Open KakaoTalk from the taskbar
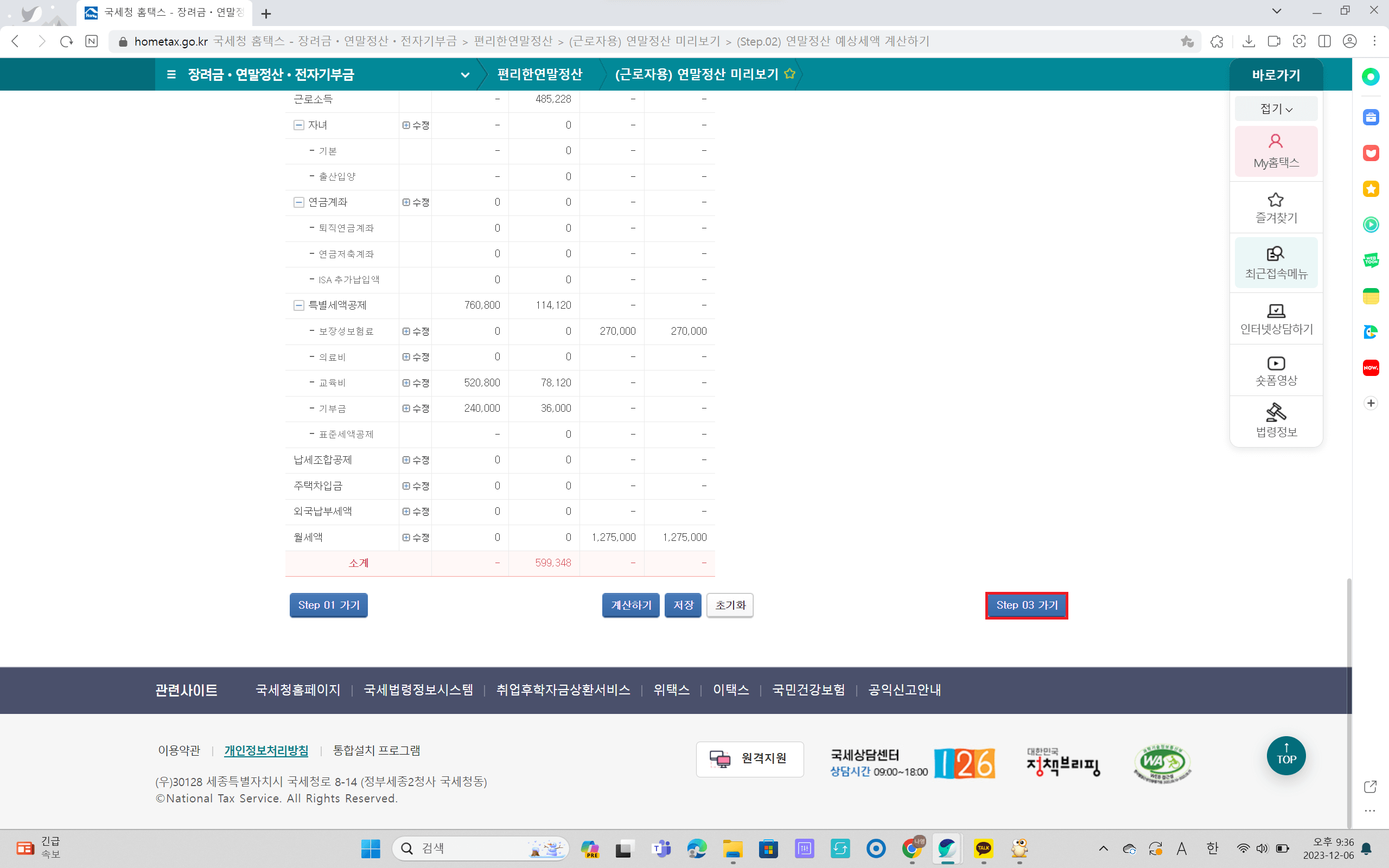Viewport: 1389px width, 868px height. coord(983,848)
